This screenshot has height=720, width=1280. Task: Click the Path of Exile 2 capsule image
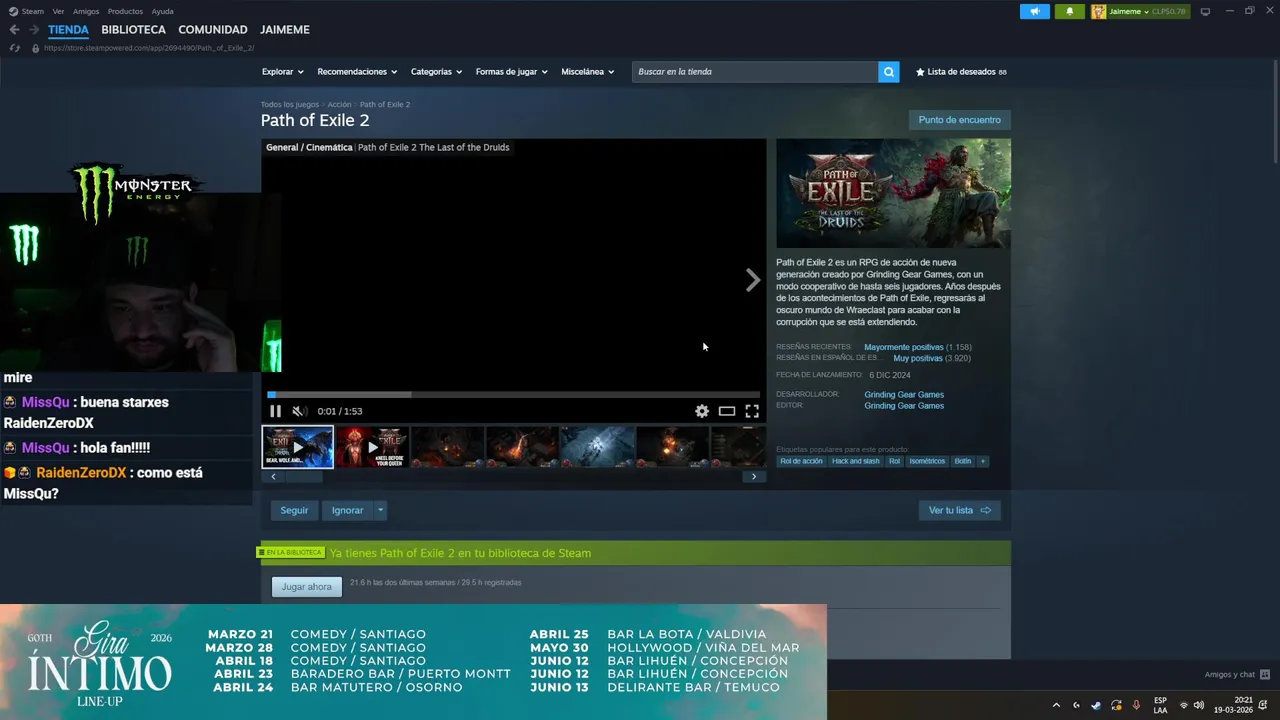tap(893, 193)
